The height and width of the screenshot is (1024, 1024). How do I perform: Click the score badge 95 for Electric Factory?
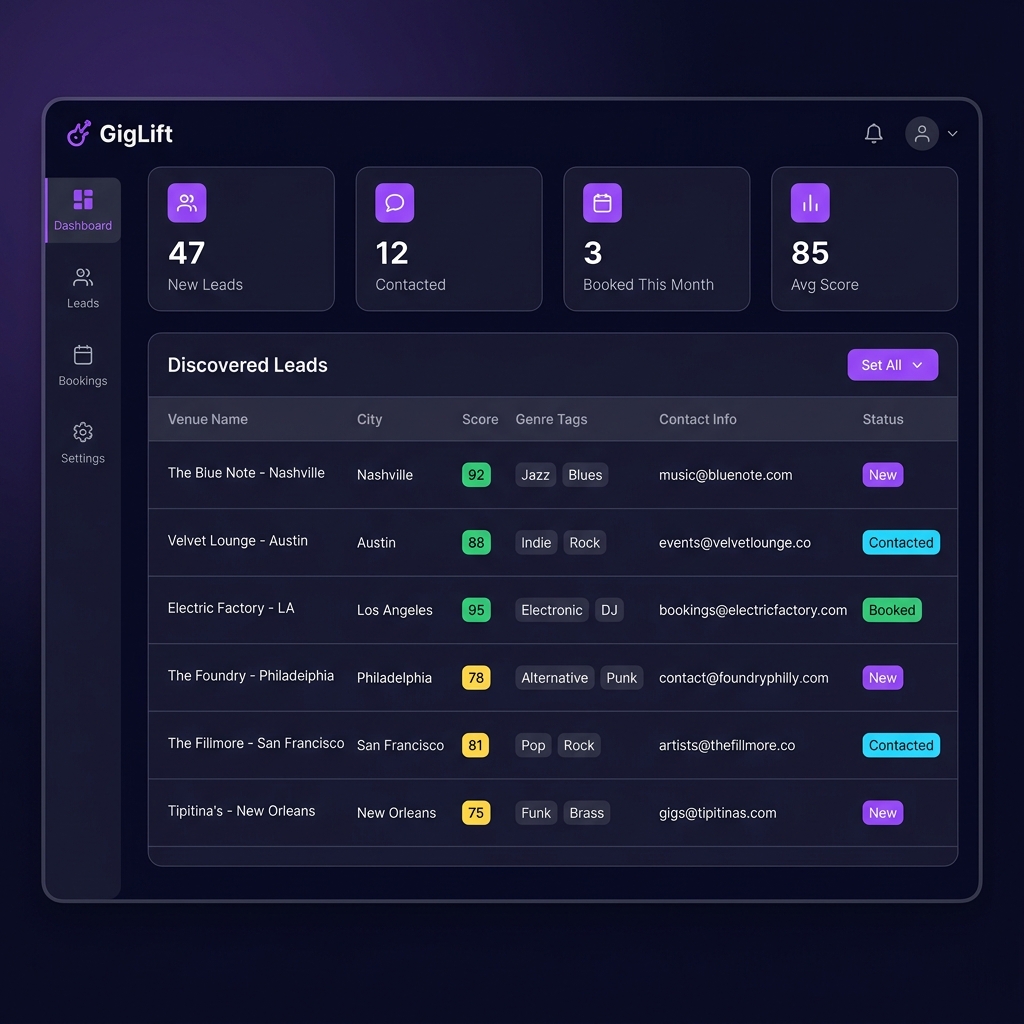click(476, 609)
